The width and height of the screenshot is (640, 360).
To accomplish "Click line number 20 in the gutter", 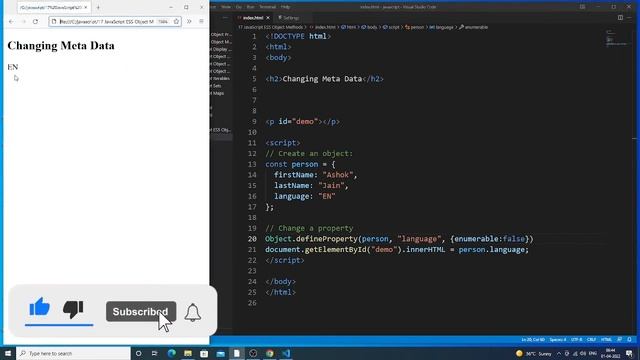I will coord(252,239).
